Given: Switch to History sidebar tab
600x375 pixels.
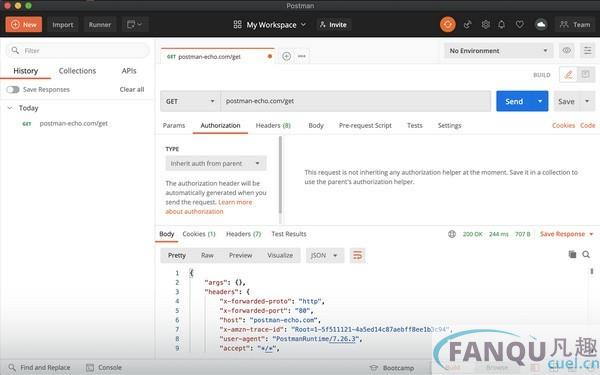Looking at the screenshot, I should point(25,71).
